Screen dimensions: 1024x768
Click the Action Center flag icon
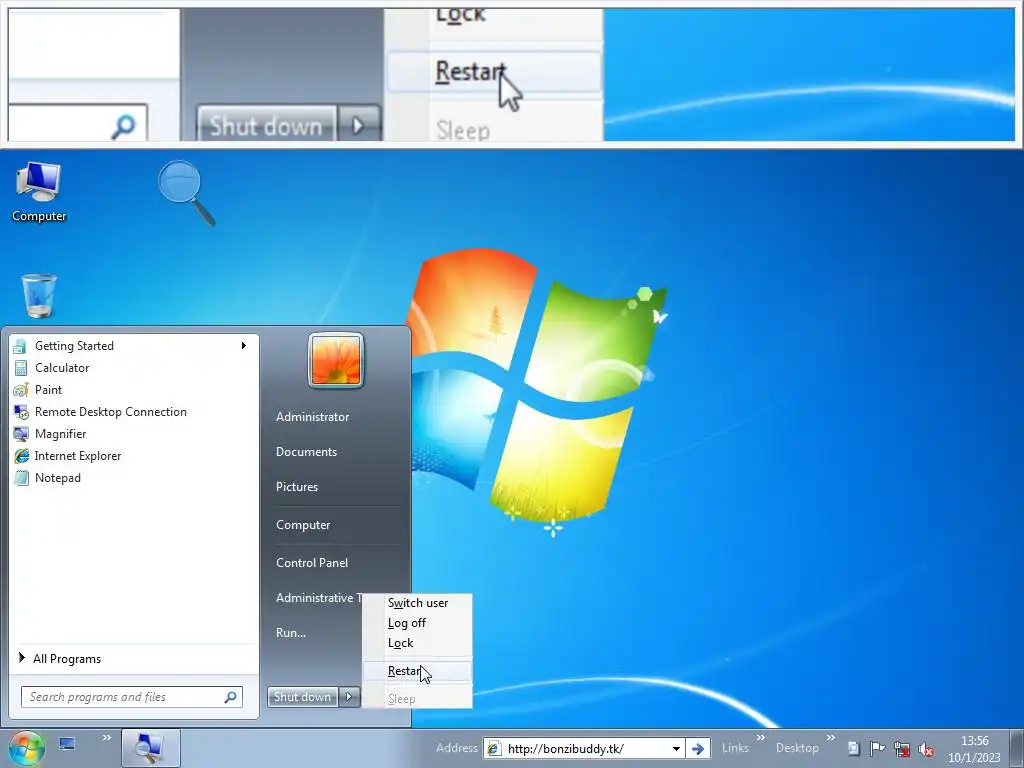click(x=877, y=749)
